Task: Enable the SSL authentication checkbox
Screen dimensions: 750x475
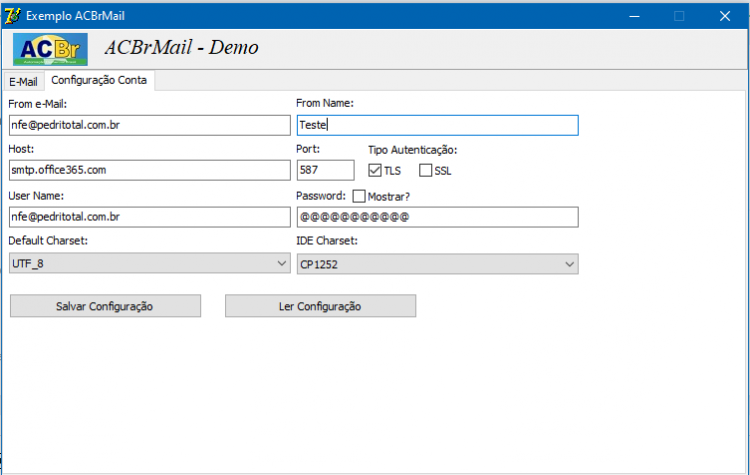Action: pos(425,170)
